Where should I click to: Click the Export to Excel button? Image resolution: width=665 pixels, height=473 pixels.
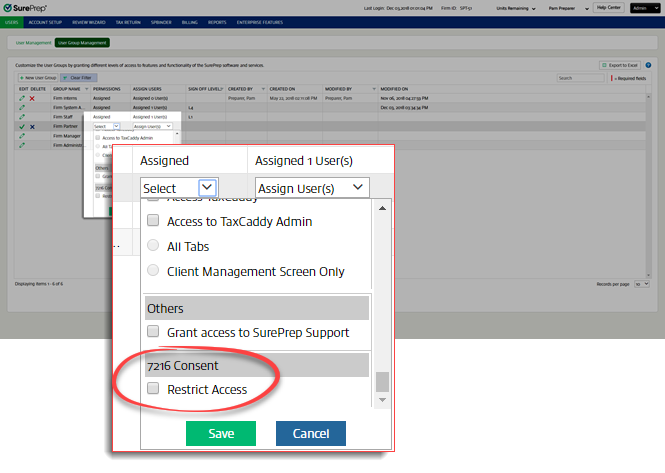tap(620, 65)
